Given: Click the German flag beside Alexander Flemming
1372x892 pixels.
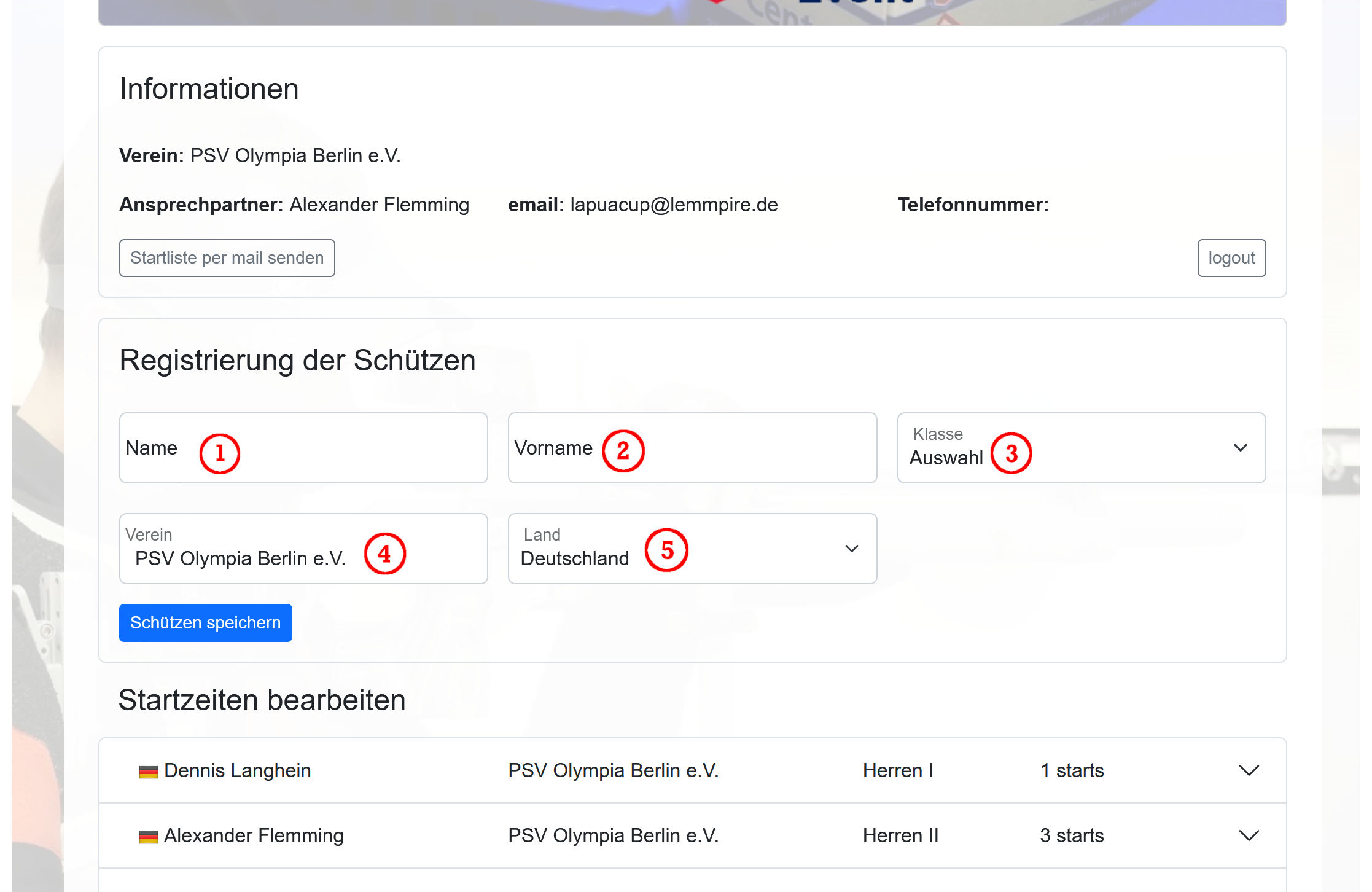Looking at the screenshot, I should 148,837.
